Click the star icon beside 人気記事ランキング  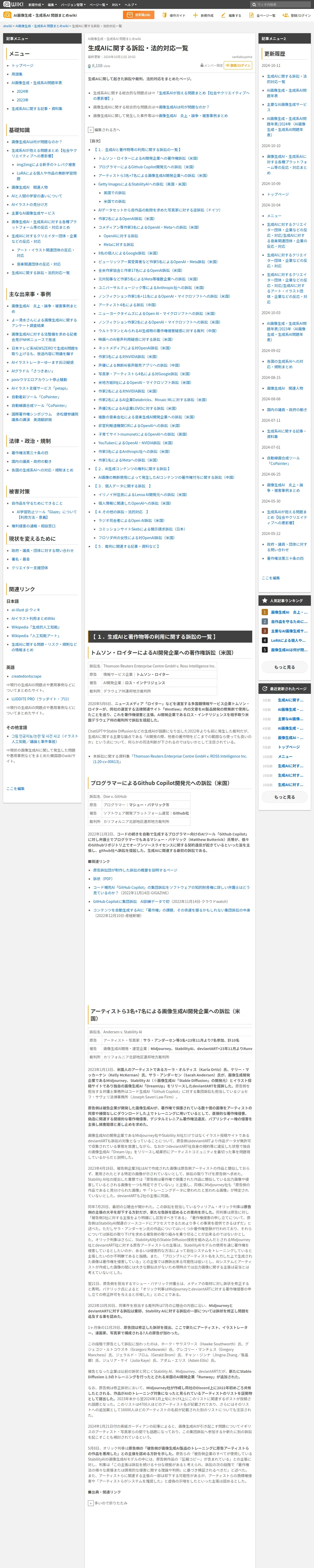[x=265, y=600]
